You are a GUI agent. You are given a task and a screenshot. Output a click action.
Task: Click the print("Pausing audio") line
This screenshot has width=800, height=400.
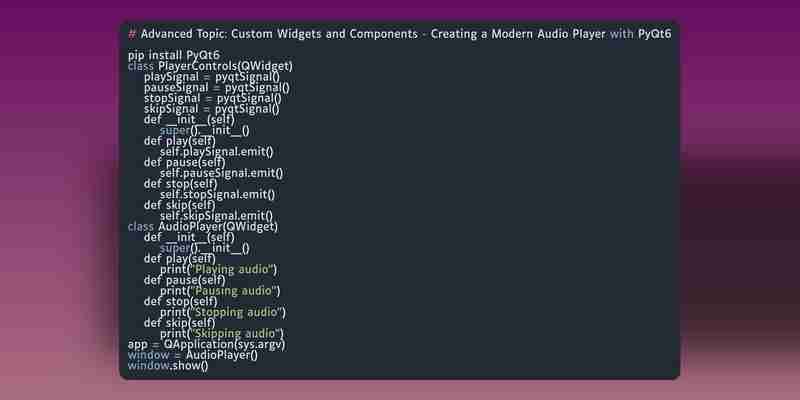[x=220, y=291]
